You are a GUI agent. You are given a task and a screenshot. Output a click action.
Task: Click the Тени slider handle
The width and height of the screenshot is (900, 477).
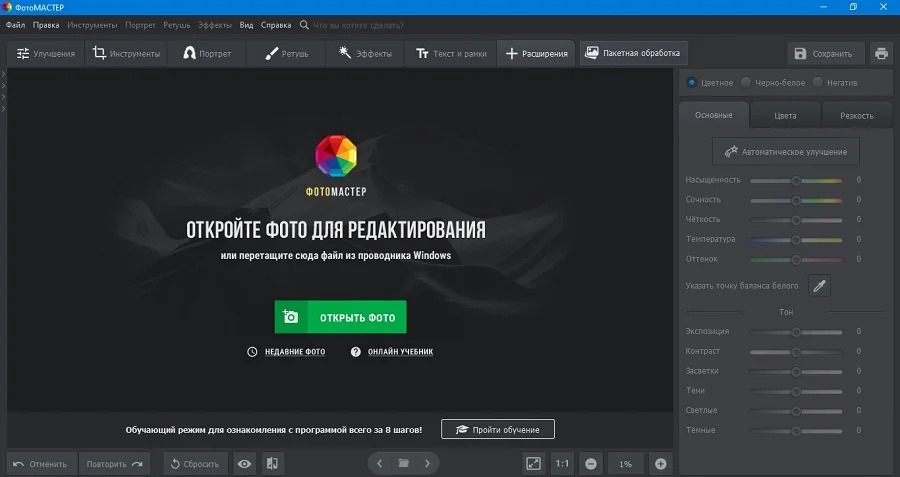(x=796, y=391)
